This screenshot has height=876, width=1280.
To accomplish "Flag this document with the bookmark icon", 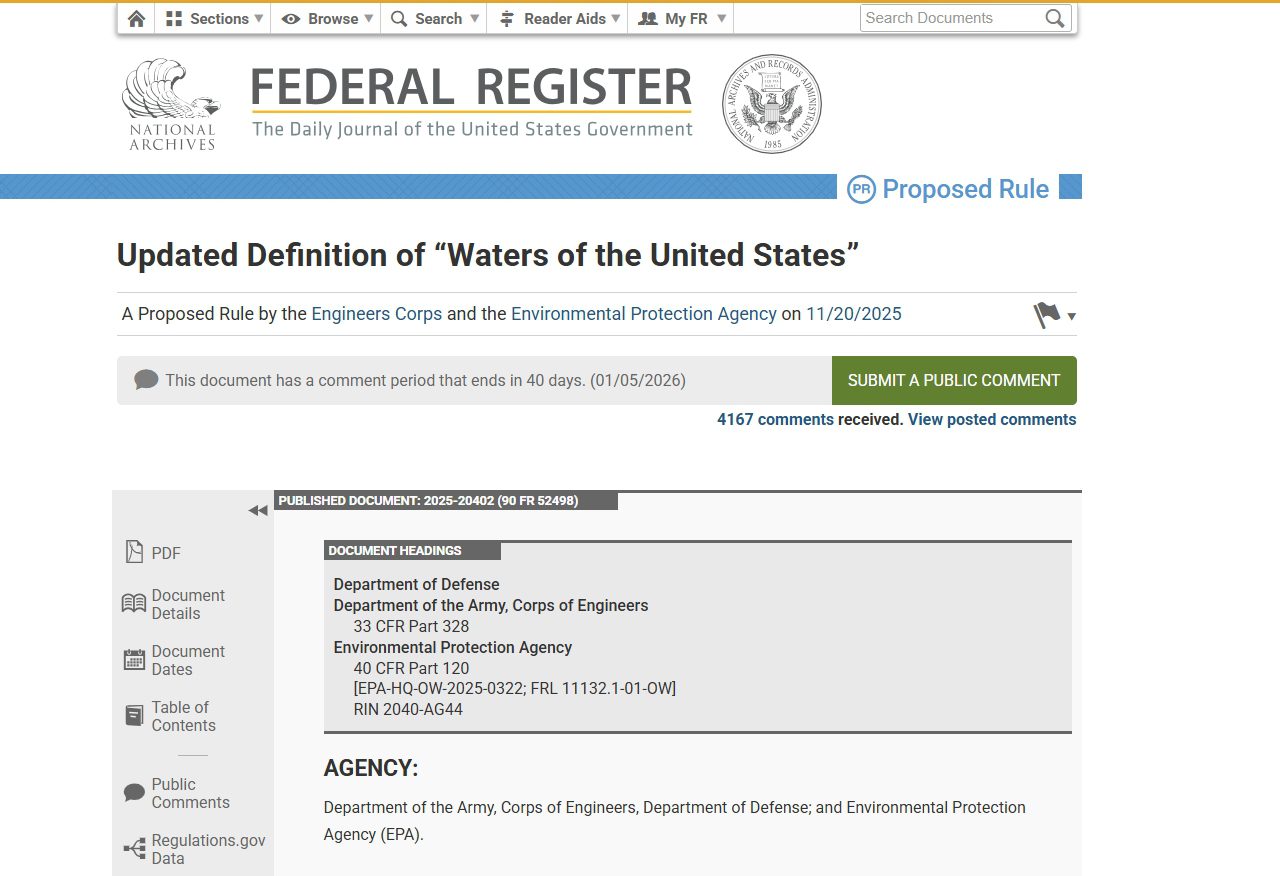I will coord(1046,313).
